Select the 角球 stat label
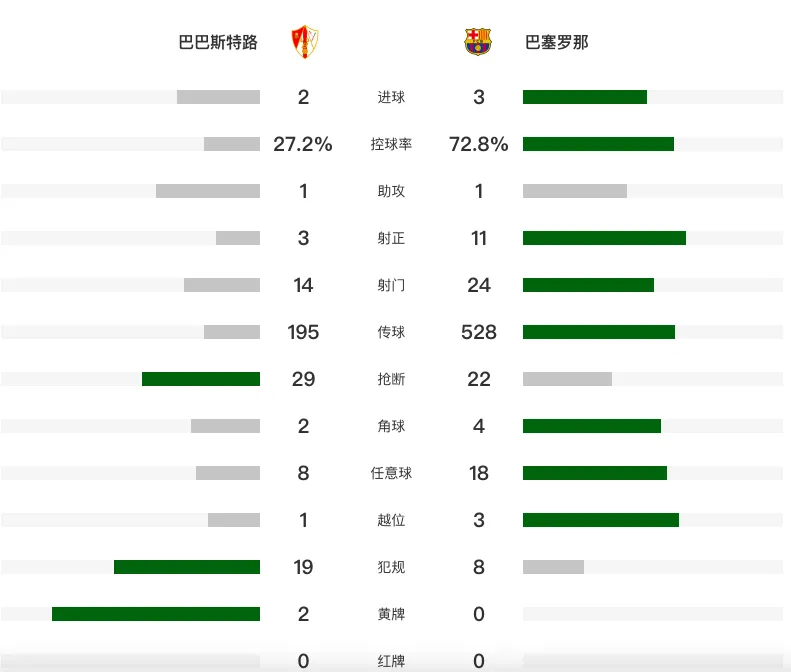This screenshot has height=672, width=791. click(391, 426)
